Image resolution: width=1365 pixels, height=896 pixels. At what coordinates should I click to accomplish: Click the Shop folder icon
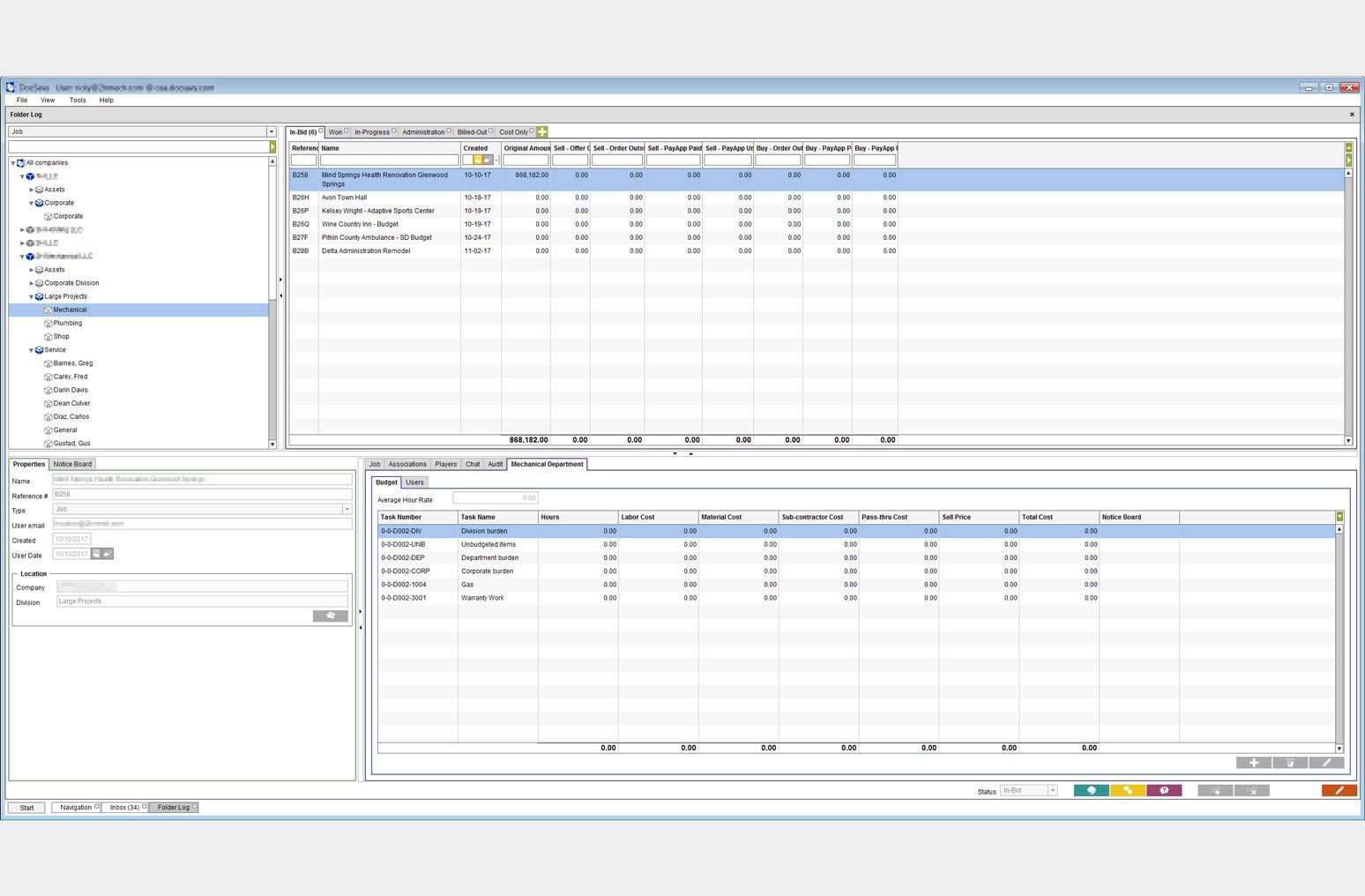[x=48, y=337]
